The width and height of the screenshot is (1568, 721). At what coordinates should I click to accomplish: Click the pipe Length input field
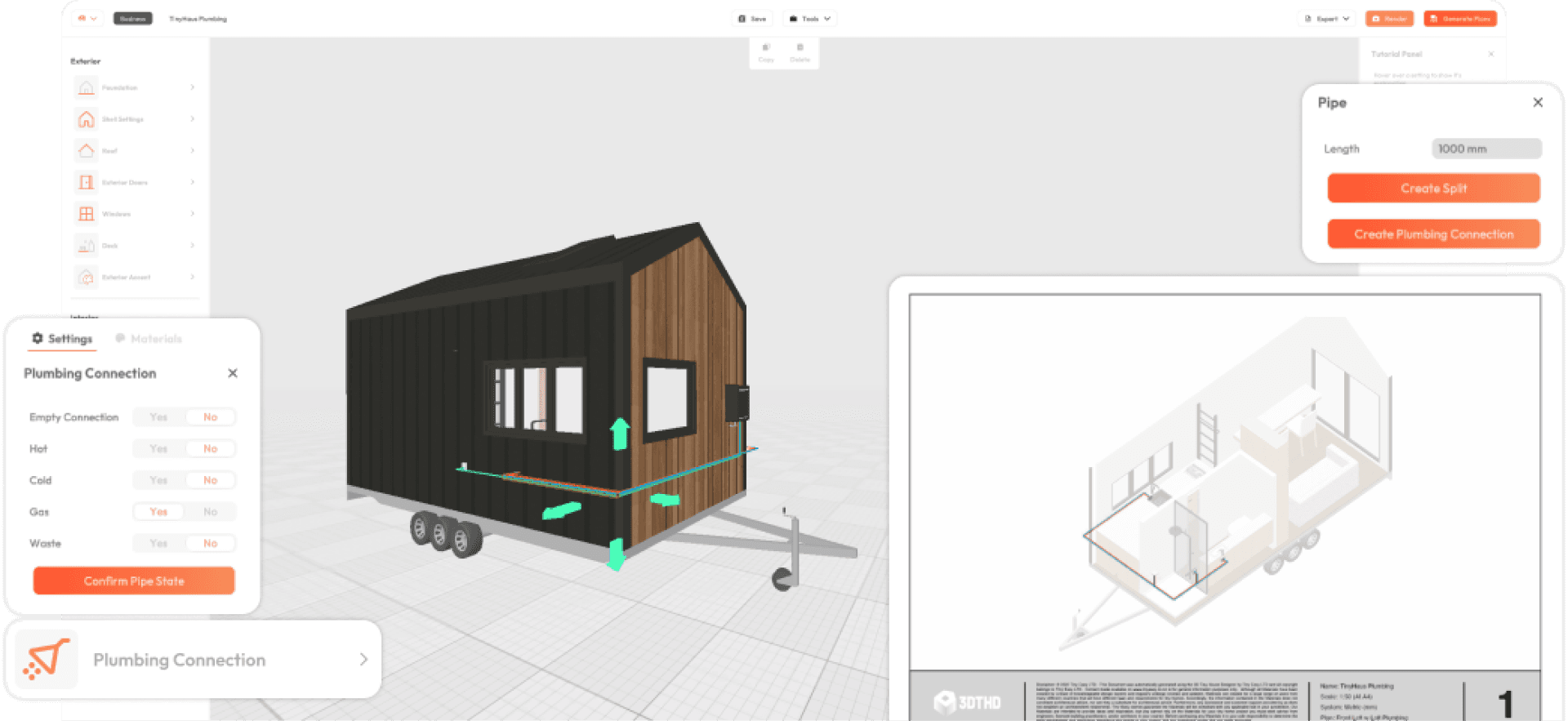point(1486,149)
